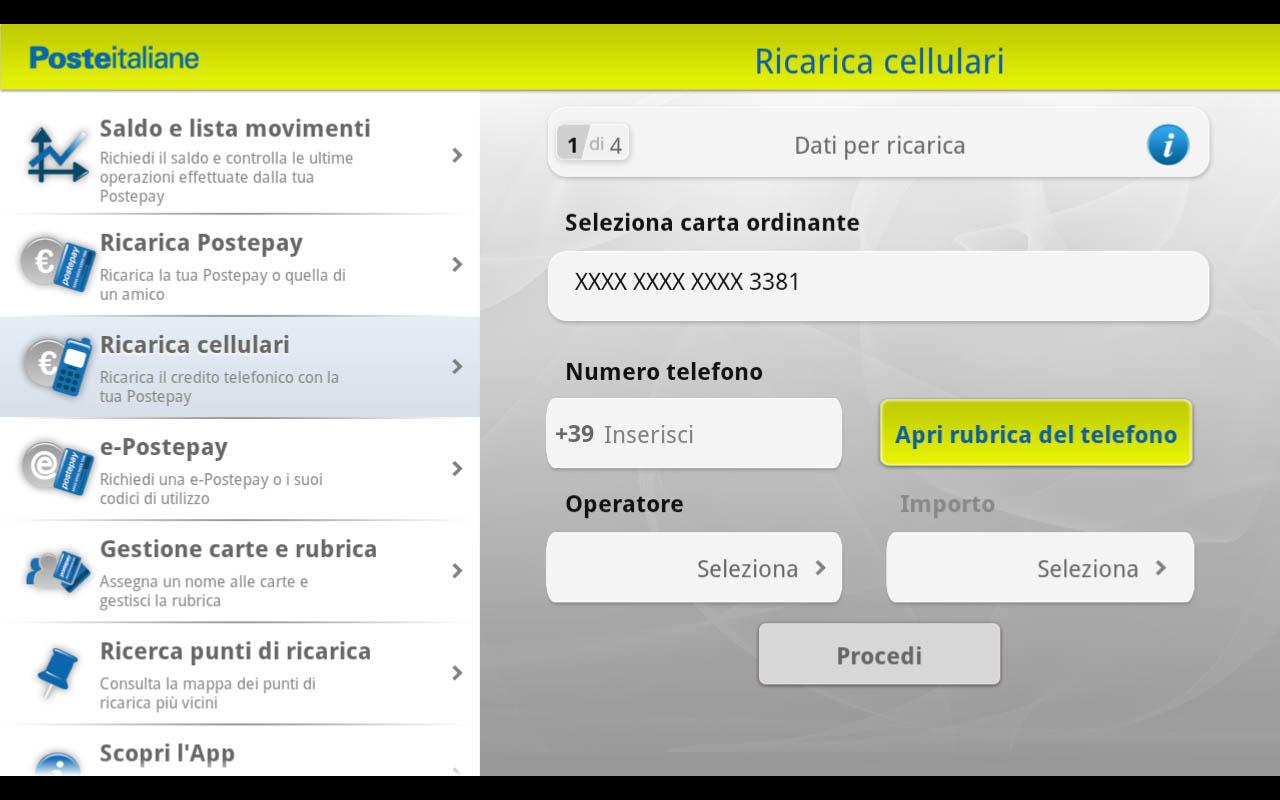Image resolution: width=1280 pixels, height=800 pixels.
Task: Click the Numero telefono input field
Action: pos(694,433)
